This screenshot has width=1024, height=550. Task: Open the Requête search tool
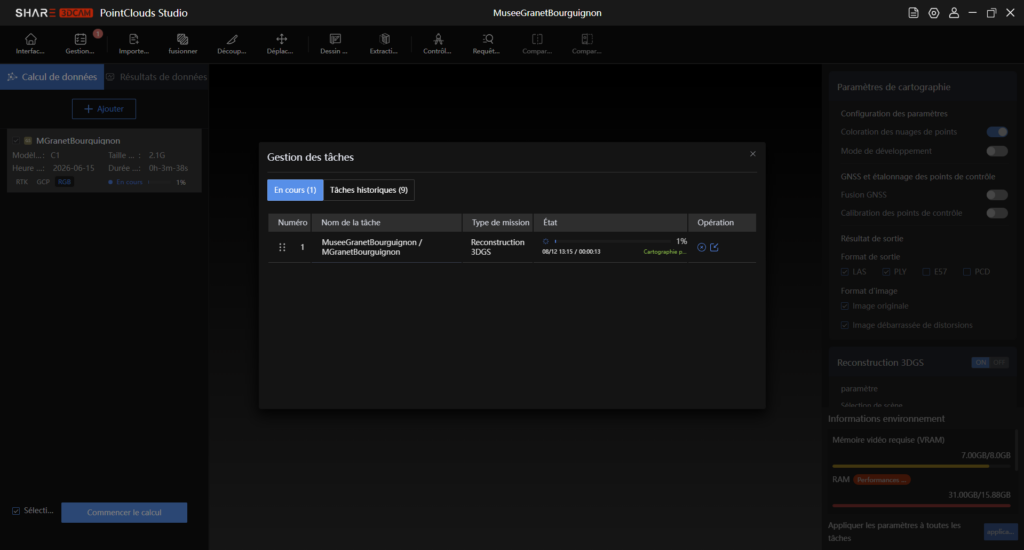click(487, 39)
